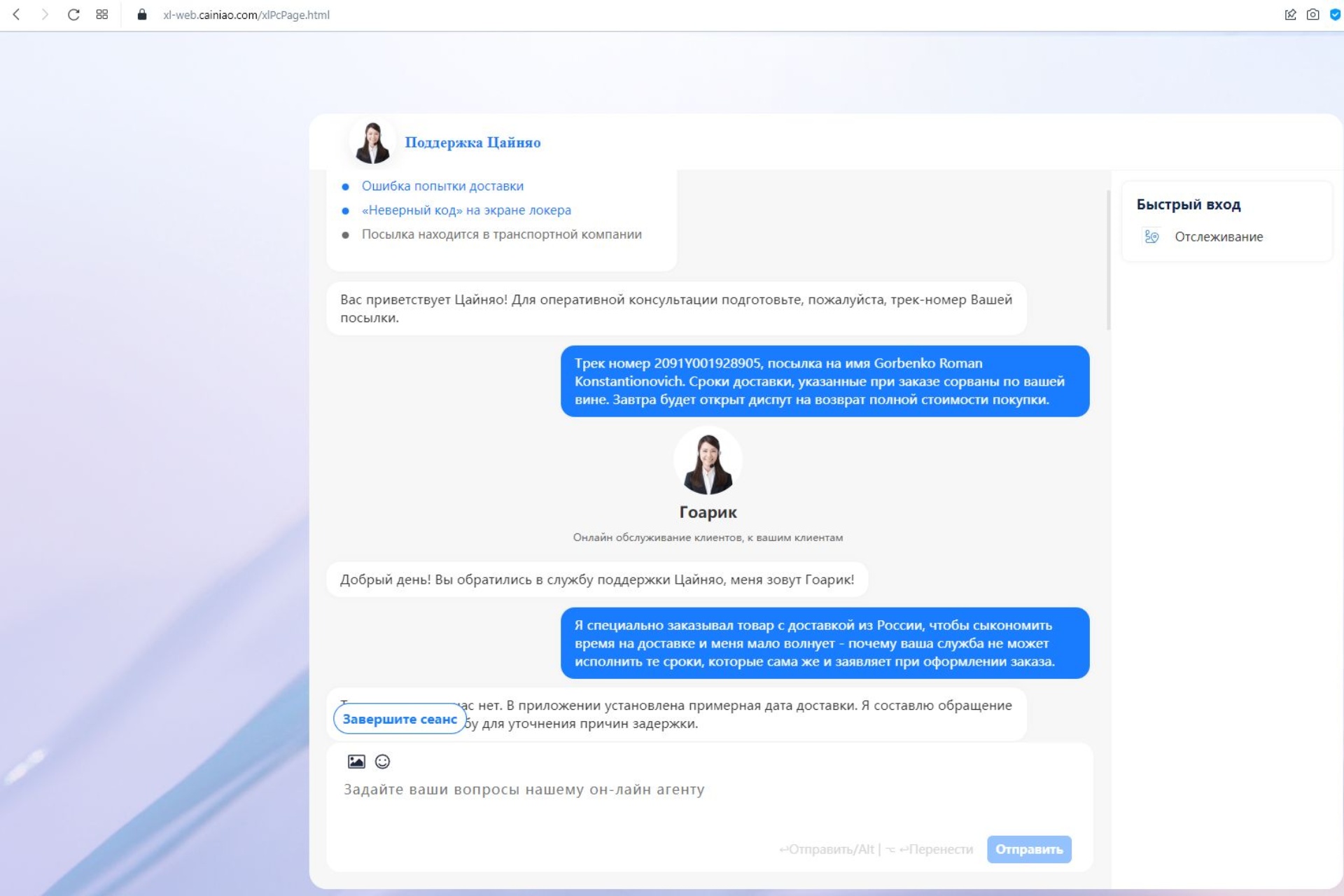Click the attach image icon above the message field
1344x896 pixels.
point(356,762)
